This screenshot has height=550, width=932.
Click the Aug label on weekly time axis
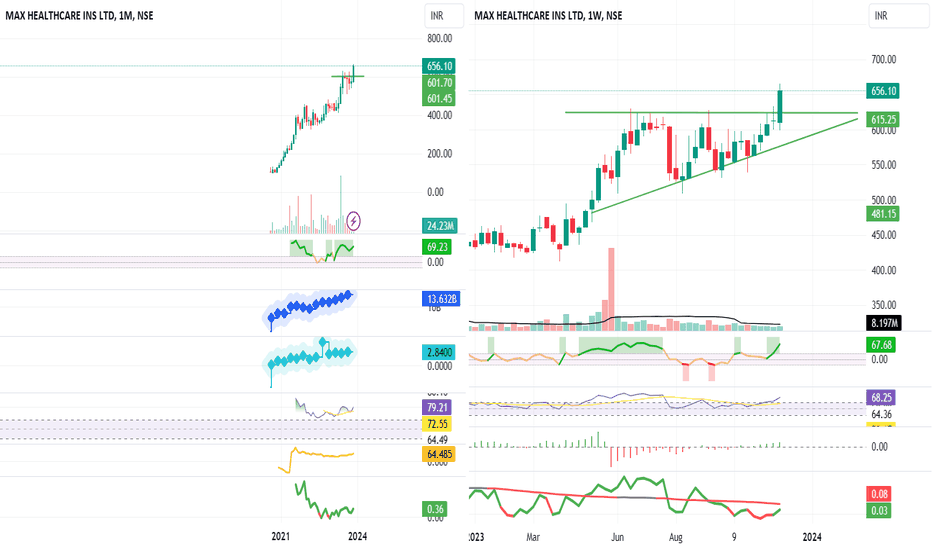[676, 537]
